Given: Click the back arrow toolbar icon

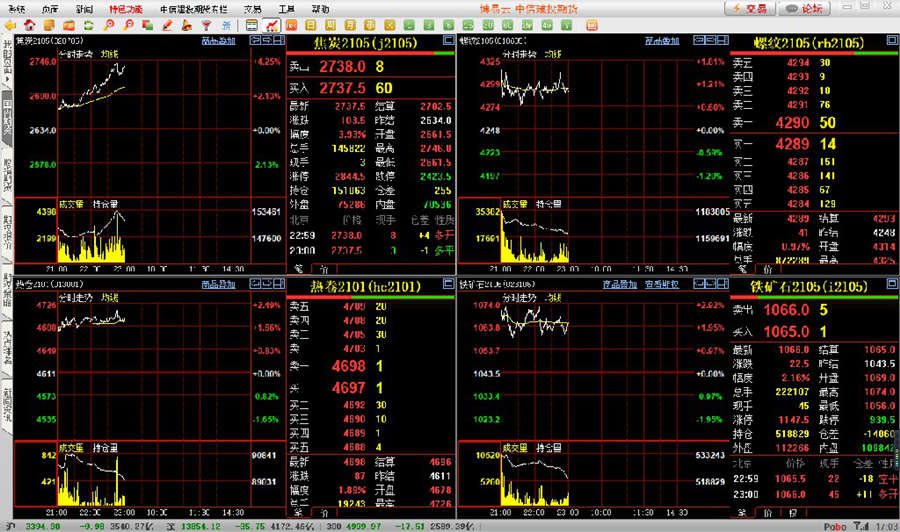Looking at the screenshot, I should click(x=9, y=23).
